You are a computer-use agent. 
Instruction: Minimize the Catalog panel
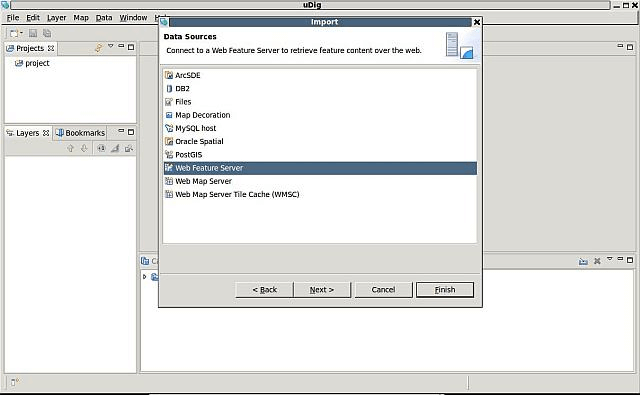click(620, 259)
